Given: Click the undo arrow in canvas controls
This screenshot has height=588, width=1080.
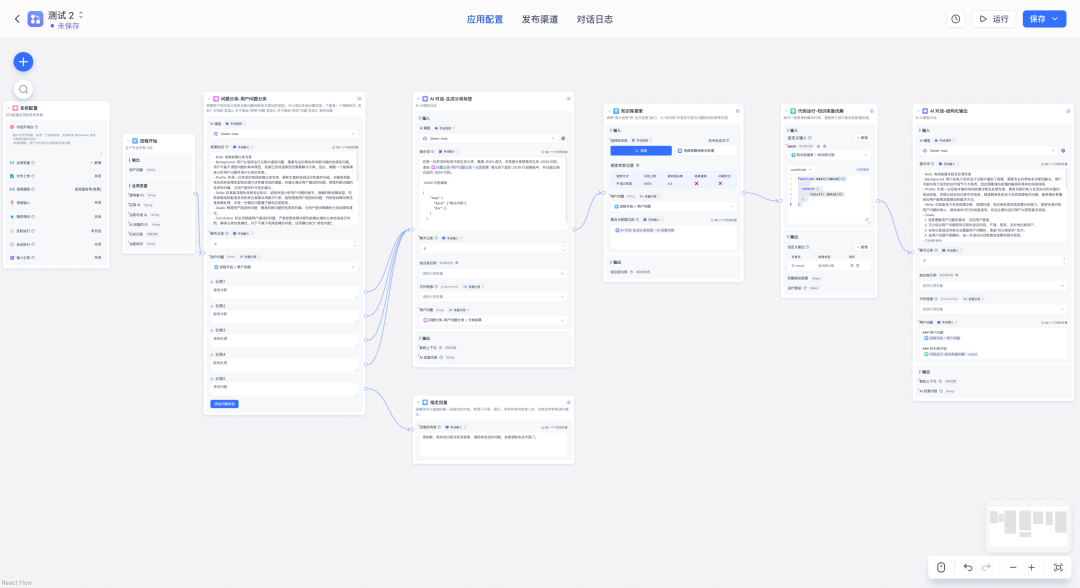Looking at the screenshot, I should click(x=968, y=567).
